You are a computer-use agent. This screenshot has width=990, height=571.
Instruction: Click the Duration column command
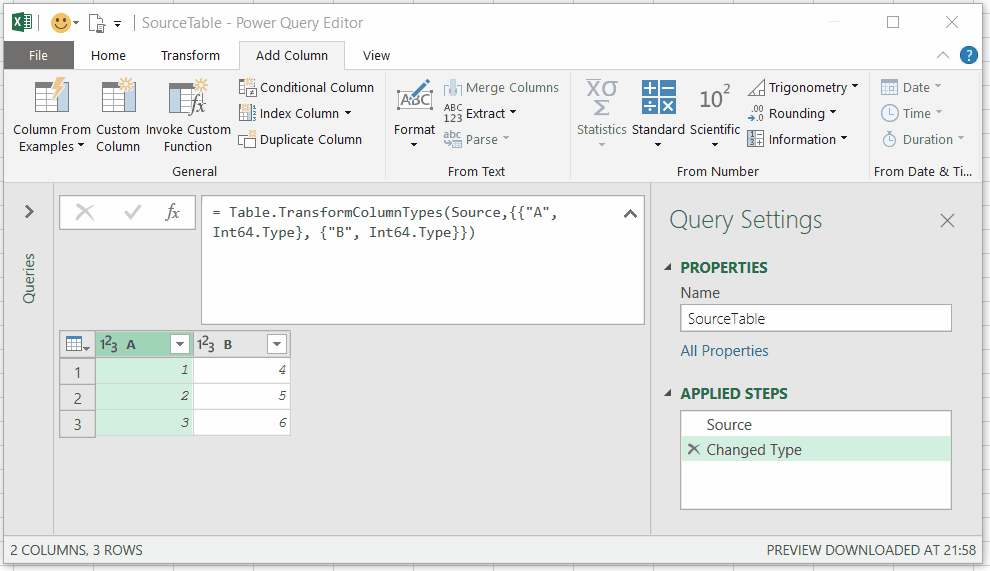[922, 139]
